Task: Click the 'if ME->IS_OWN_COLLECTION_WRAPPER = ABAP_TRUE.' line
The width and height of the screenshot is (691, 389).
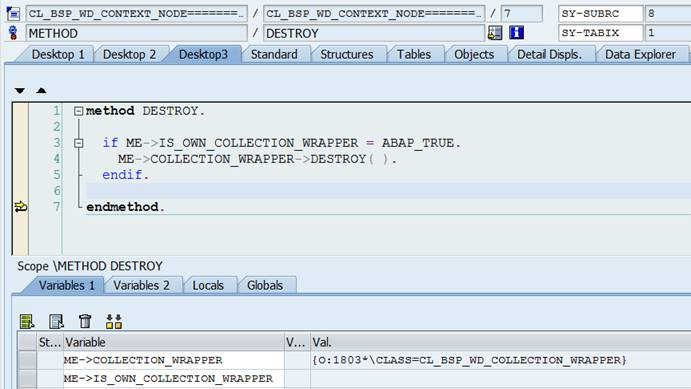Action: [x=282, y=143]
